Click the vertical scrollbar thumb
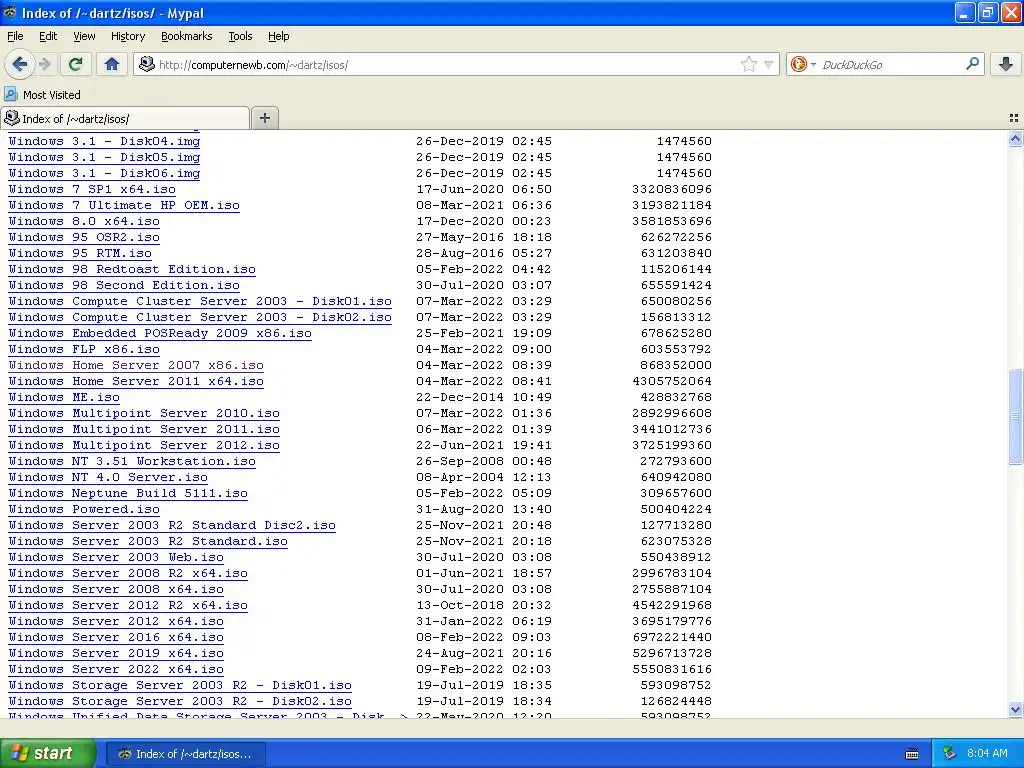 (x=1015, y=417)
